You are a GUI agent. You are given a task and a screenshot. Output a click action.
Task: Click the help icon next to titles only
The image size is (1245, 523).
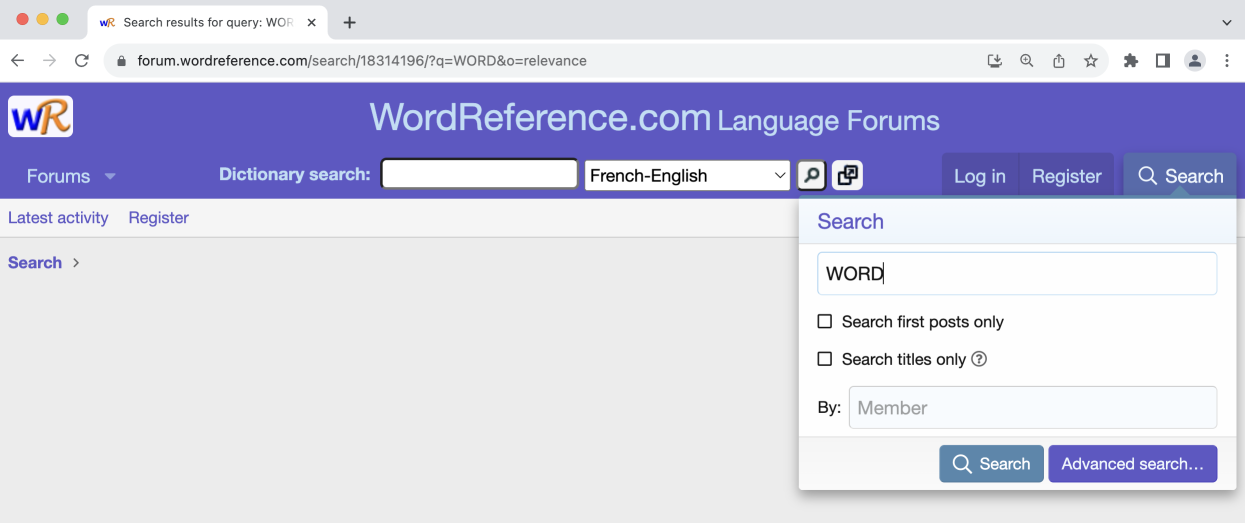(979, 359)
